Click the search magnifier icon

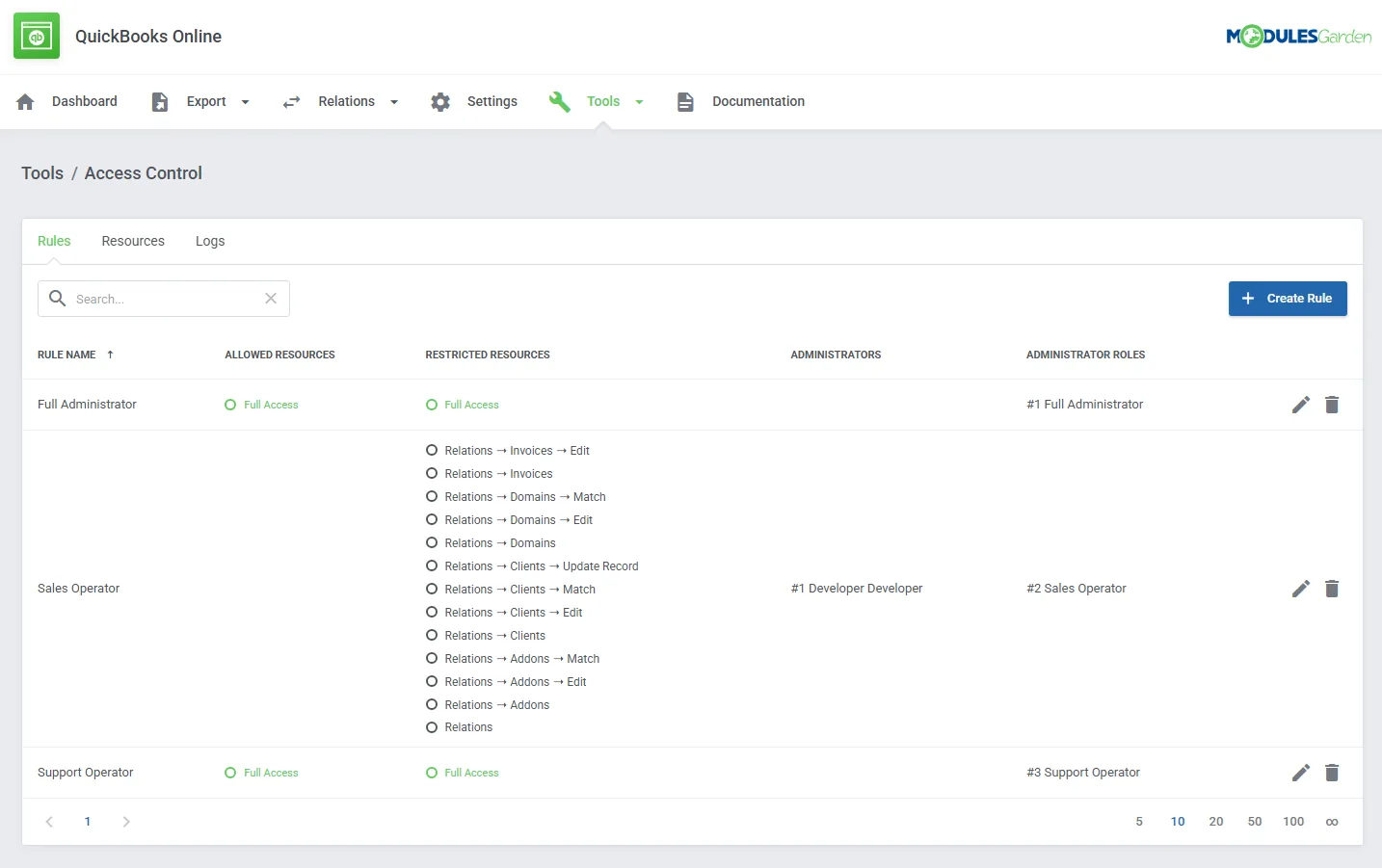[x=58, y=299]
